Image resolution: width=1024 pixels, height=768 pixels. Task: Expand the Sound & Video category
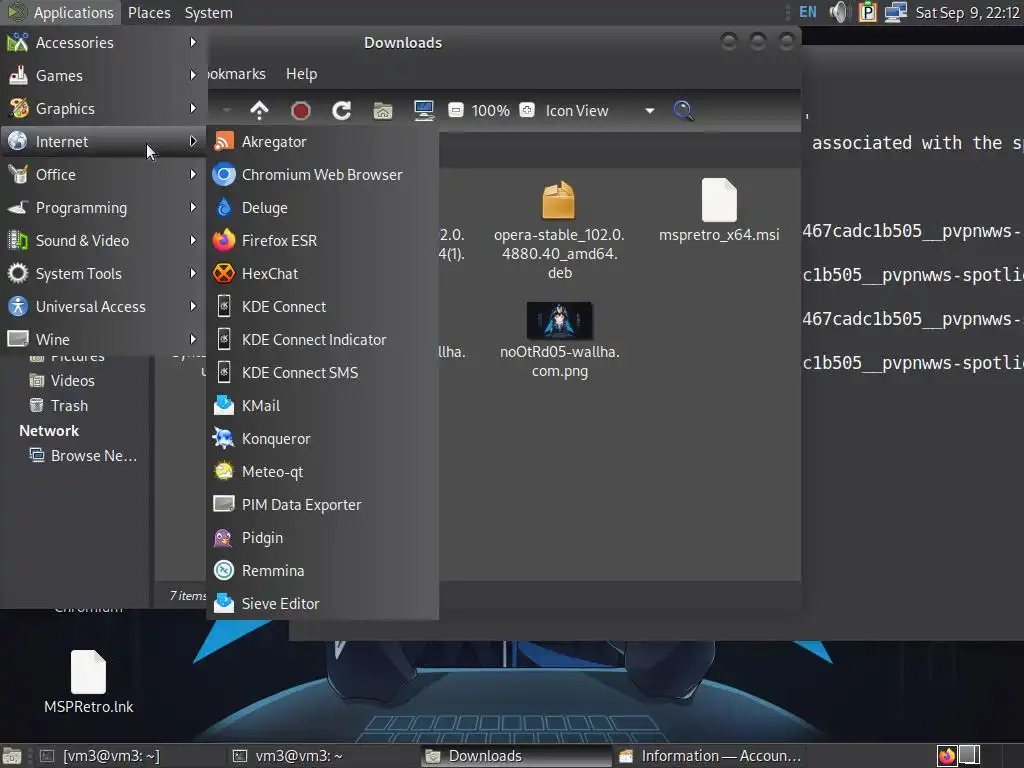pyautogui.click(x=104, y=240)
